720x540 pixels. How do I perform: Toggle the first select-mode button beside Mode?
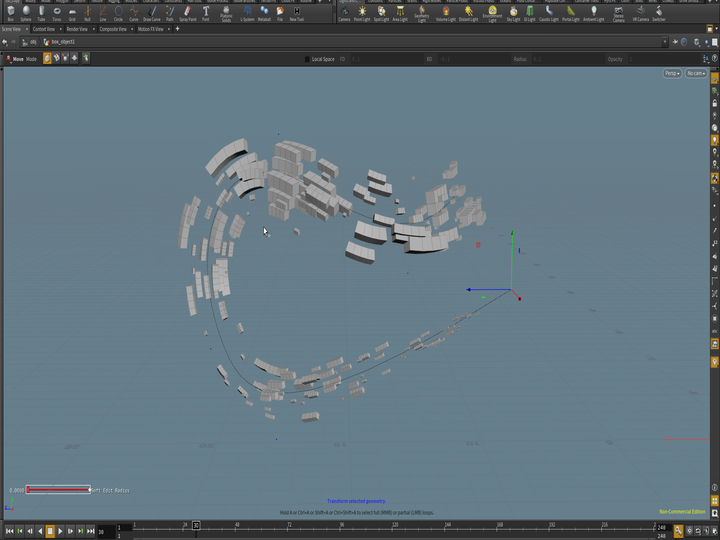[46, 59]
